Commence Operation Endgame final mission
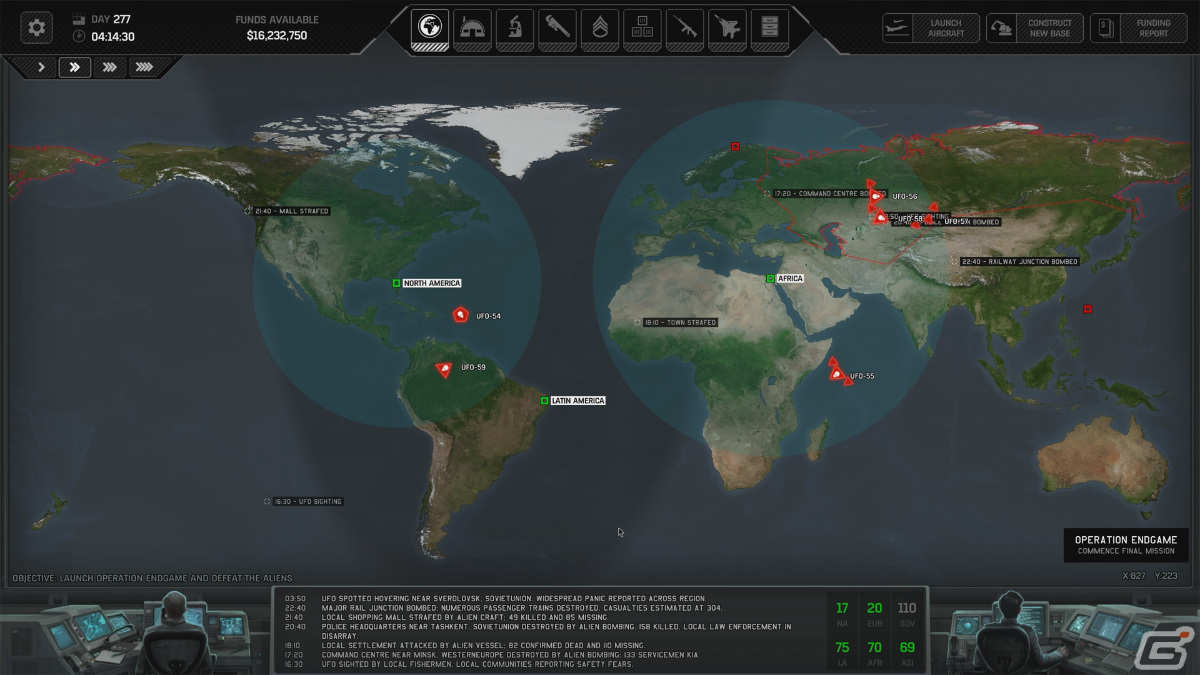Screen dimensions: 1200x675 coord(1126,545)
